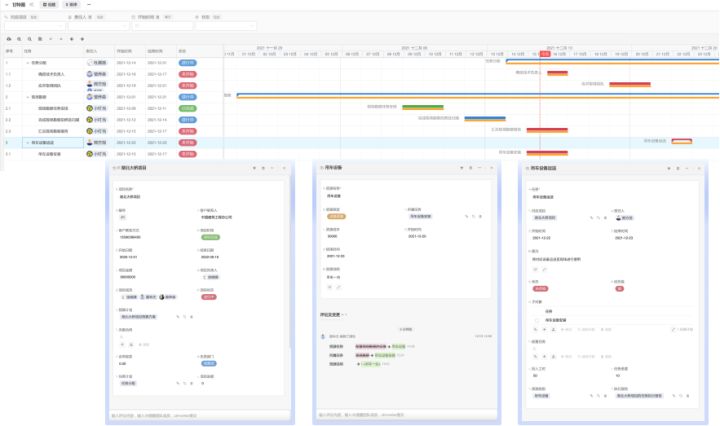Click the responsible person avatar in row 1
Screen dimensions: 720x426
click(90, 62)
